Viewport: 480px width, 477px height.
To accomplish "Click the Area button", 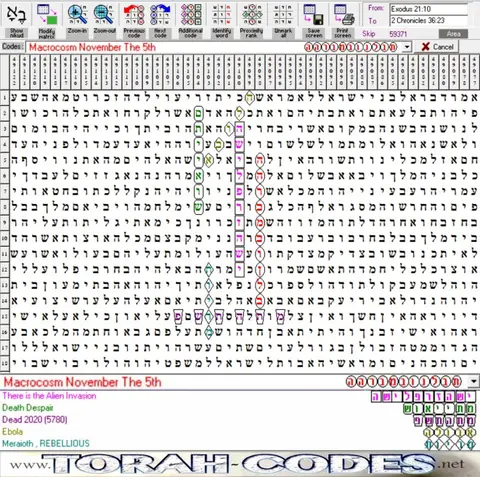I will (x=453, y=34).
